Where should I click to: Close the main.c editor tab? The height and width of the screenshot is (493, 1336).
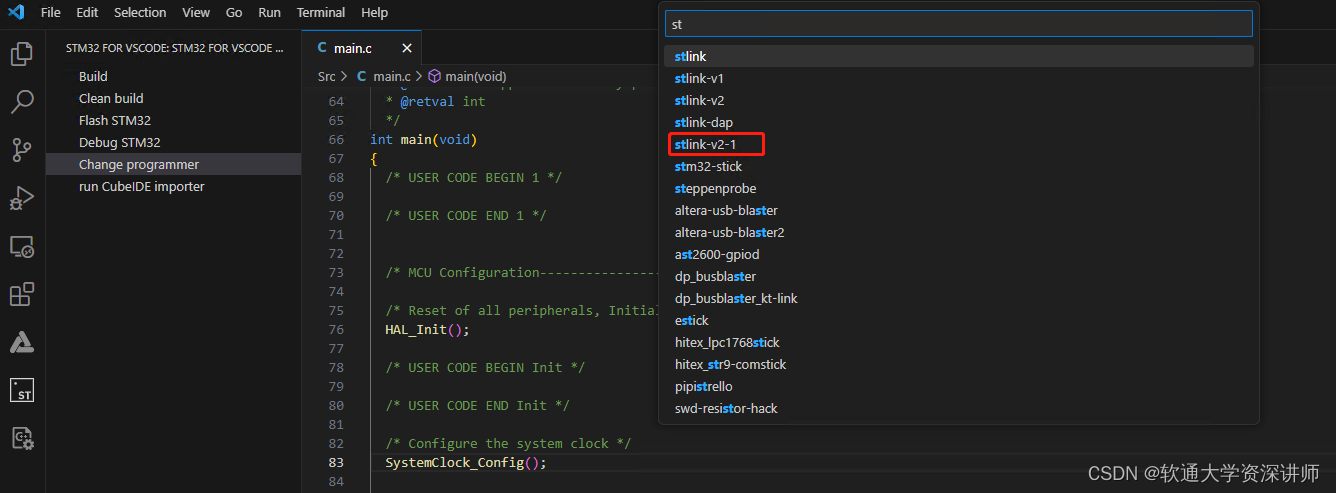[x=407, y=48]
